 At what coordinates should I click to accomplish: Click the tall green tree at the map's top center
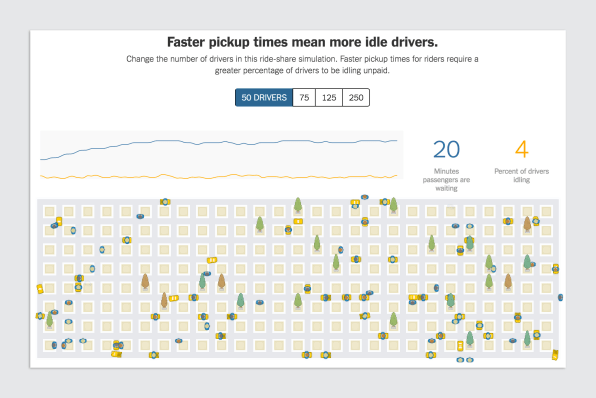(x=298, y=205)
